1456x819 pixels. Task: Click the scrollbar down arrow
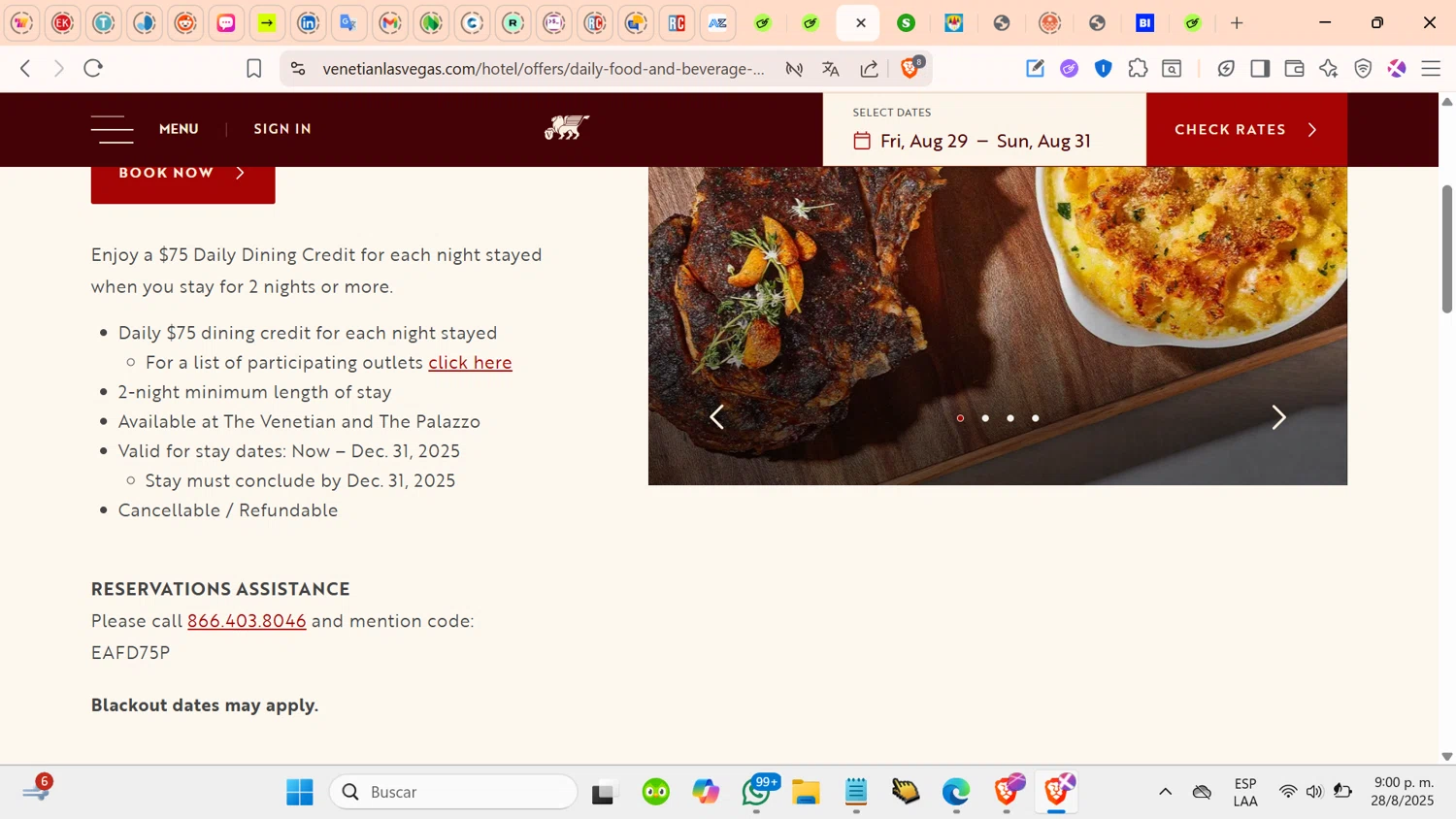click(x=1447, y=757)
